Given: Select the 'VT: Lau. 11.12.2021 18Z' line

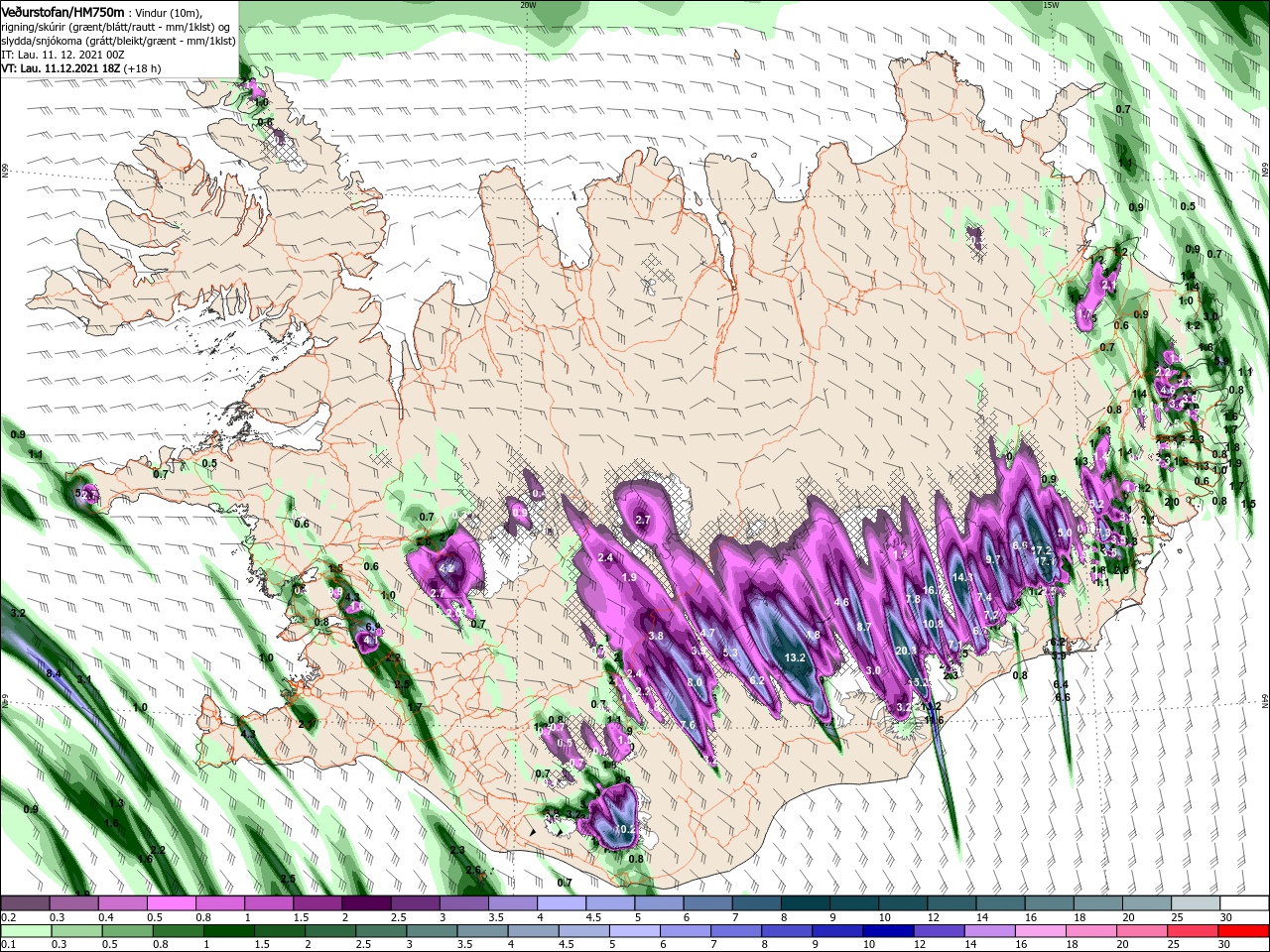Looking at the screenshot, I should click(x=61, y=68).
